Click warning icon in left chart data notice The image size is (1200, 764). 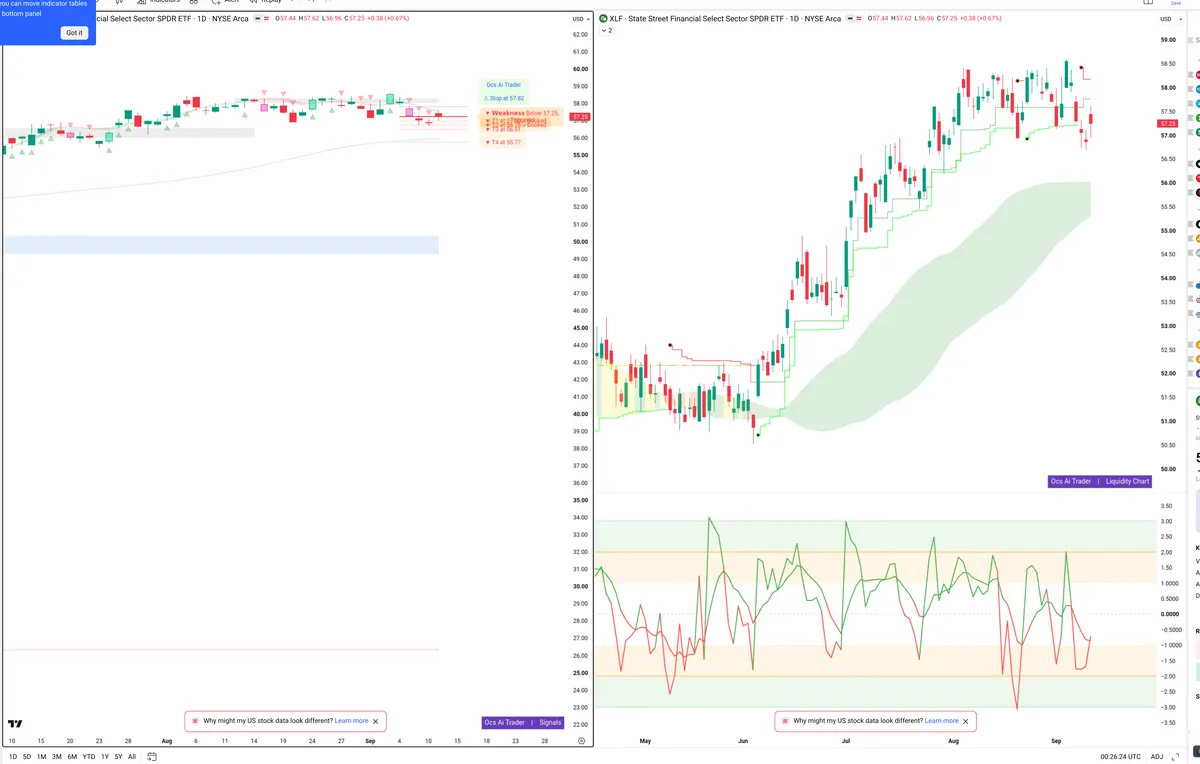tap(195, 721)
